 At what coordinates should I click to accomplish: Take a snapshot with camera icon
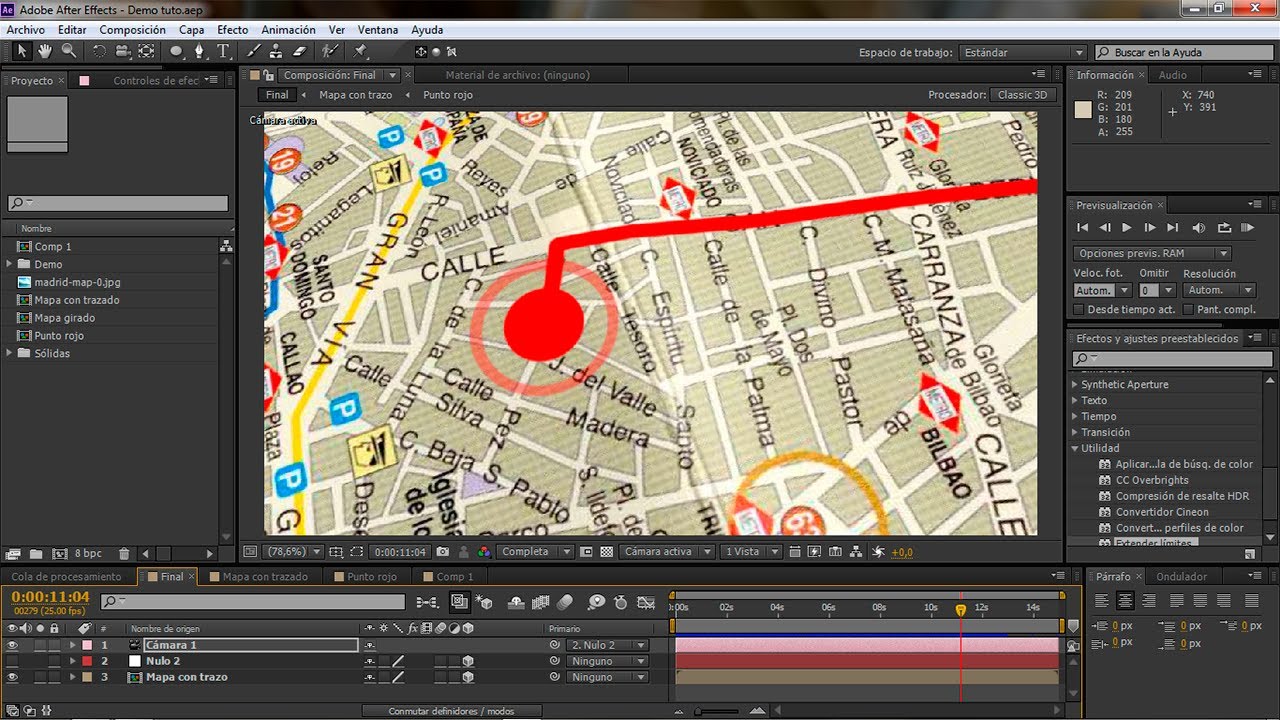pos(443,552)
